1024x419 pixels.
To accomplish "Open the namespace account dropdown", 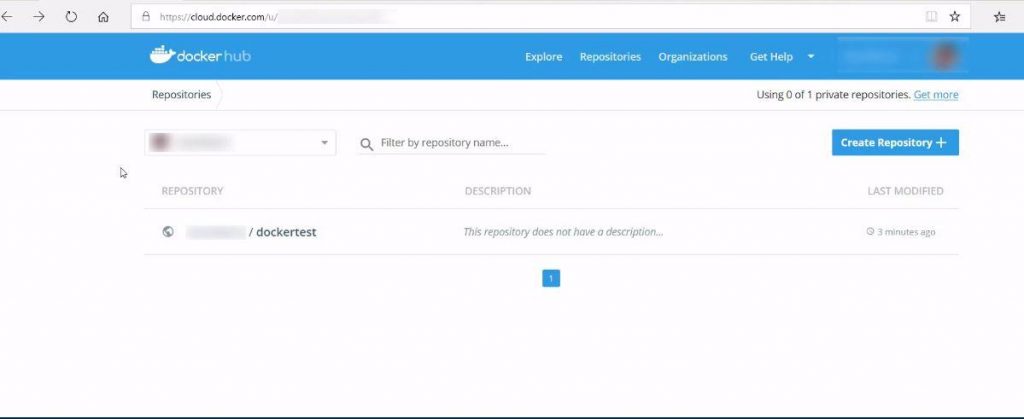I will click(240, 142).
